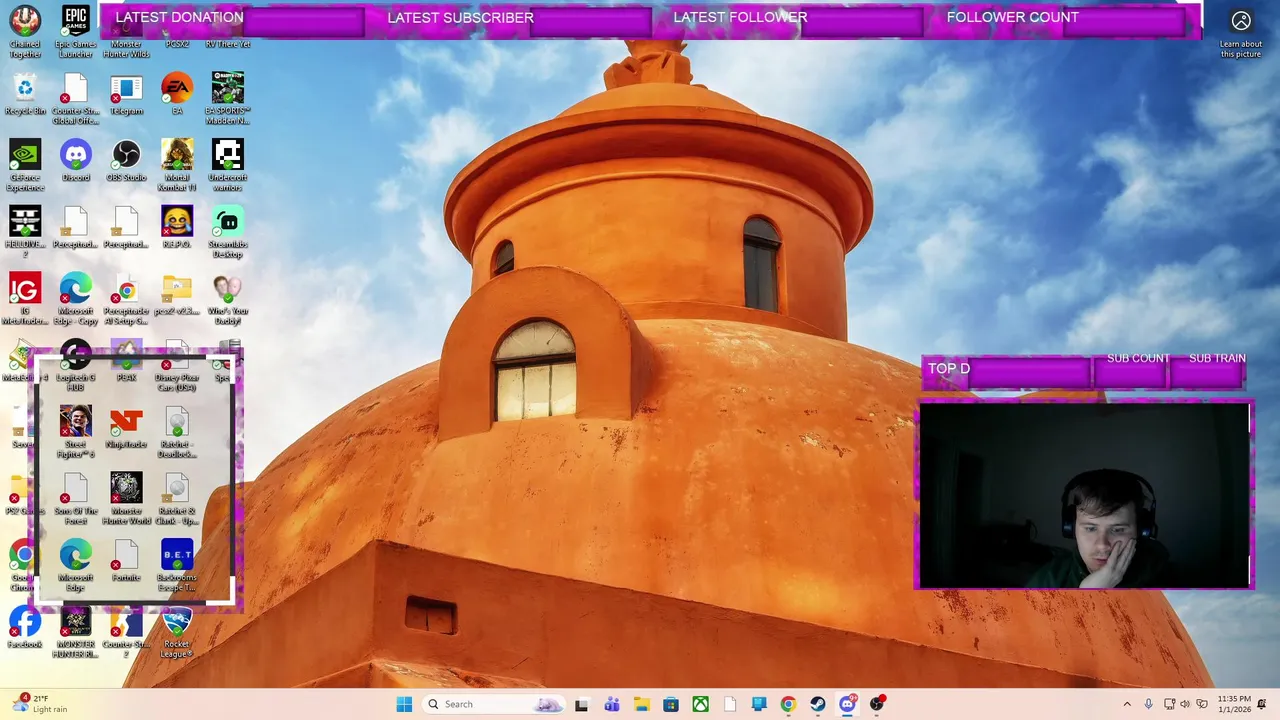Select Mortal Kombat 11 shortcut
The image size is (1280, 720).
tap(177, 165)
